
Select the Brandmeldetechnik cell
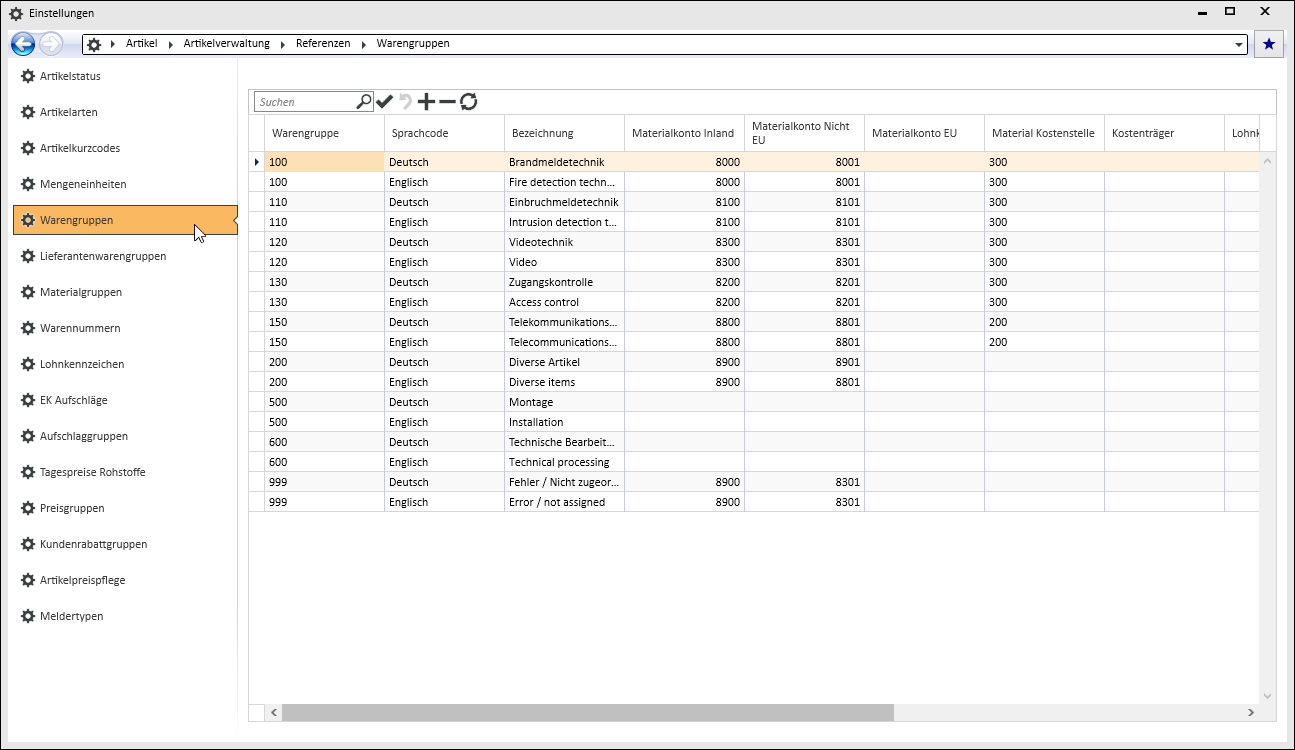pyautogui.click(x=565, y=162)
